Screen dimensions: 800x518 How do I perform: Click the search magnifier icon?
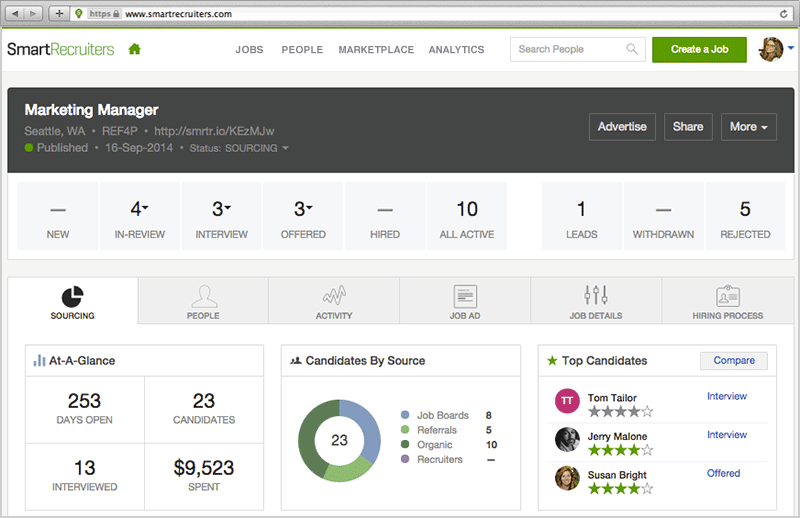click(632, 49)
